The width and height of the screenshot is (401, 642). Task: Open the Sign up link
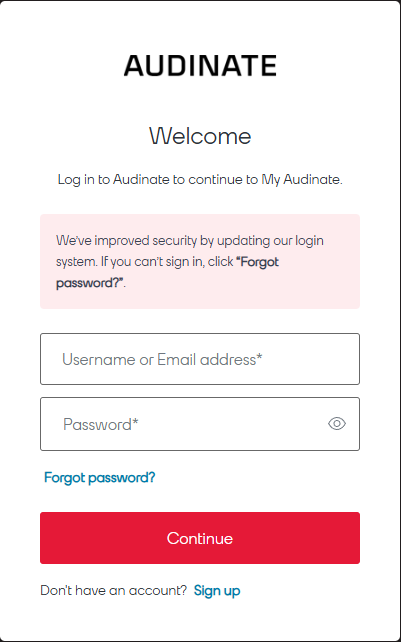pyautogui.click(x=217, y=590)
